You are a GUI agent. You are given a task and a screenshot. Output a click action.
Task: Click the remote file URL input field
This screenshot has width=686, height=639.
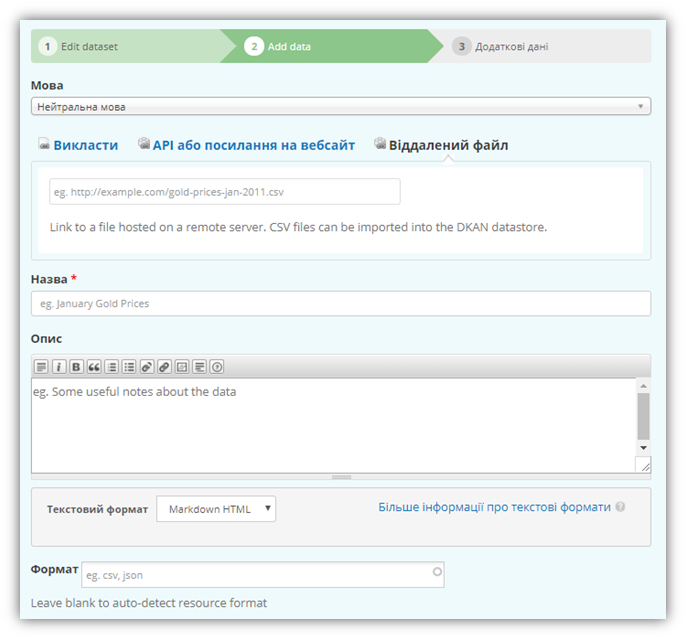click(224, 191)
